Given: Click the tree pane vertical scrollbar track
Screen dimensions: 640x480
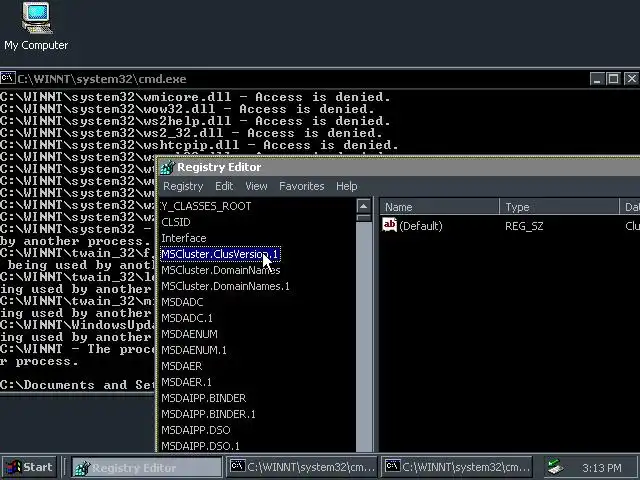Looking at the screenshot, I should pyautogui.click(x=364, y=335).
